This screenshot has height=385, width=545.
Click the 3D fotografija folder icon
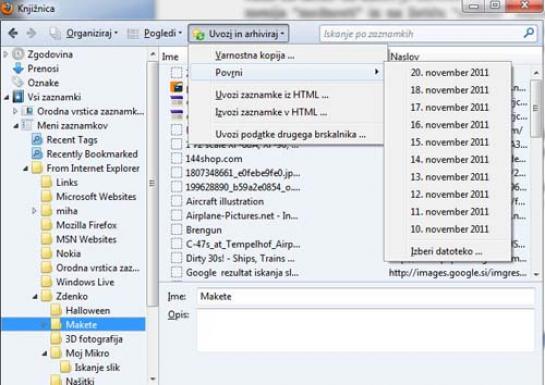click(x=56, y=339)
